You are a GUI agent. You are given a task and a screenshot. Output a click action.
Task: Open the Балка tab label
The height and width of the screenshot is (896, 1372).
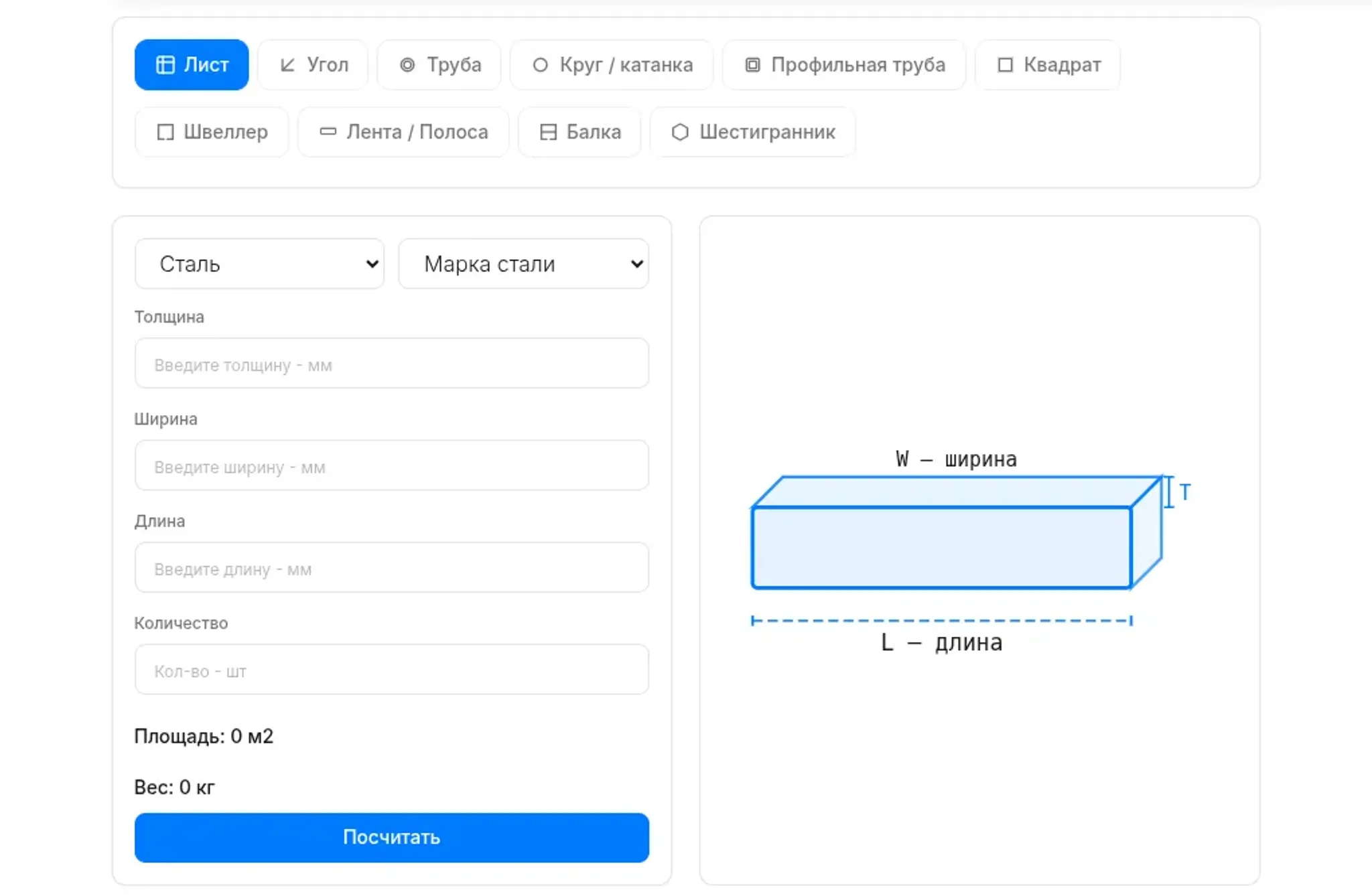[x=594, y=132]
